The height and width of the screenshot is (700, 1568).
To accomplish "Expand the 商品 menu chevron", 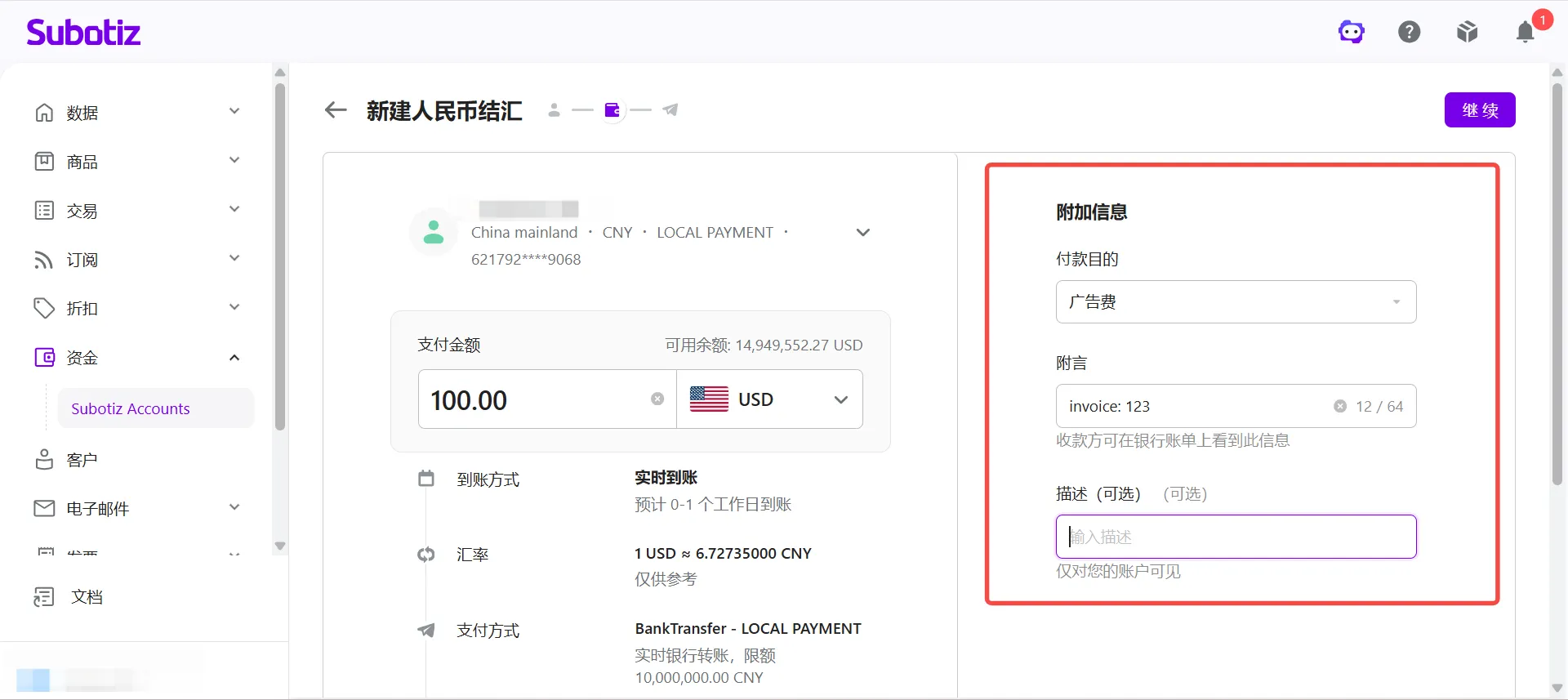I will 234,160.
